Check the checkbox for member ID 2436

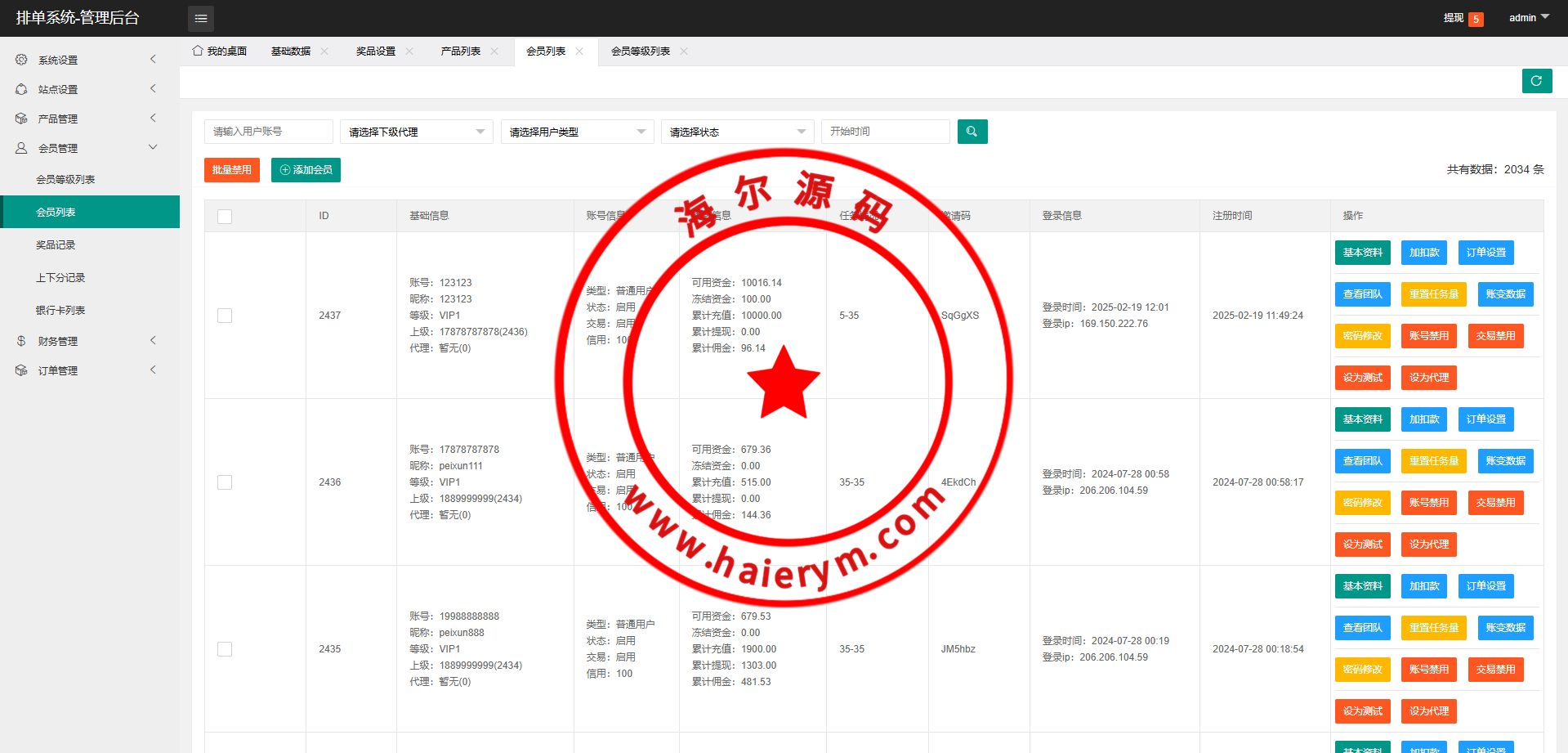coord(225,482)
